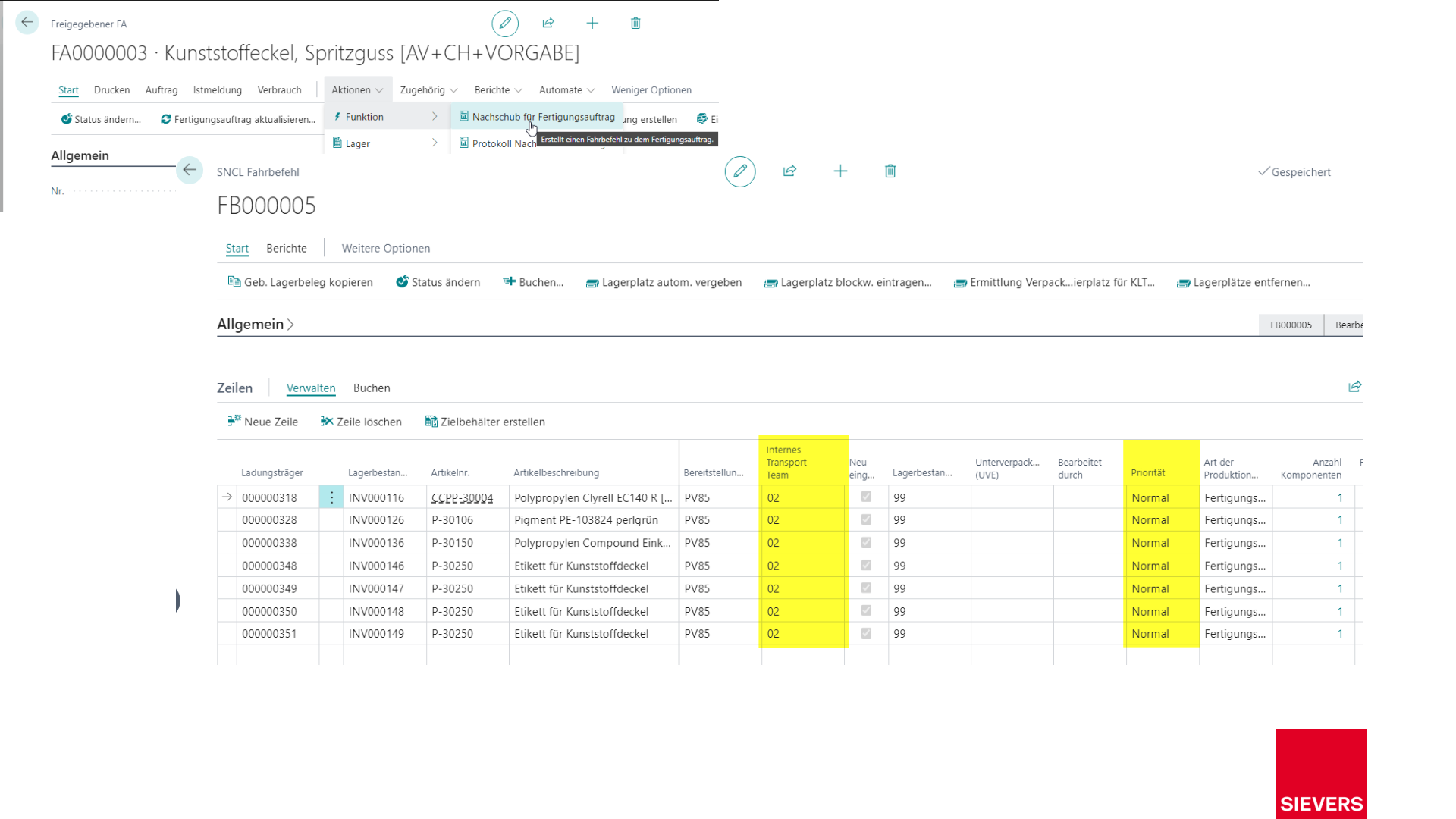Viewport: 1456px width, 819px height.
Task: Click Lagerplatz blockw. eintragen...
Action: [848, 282]
